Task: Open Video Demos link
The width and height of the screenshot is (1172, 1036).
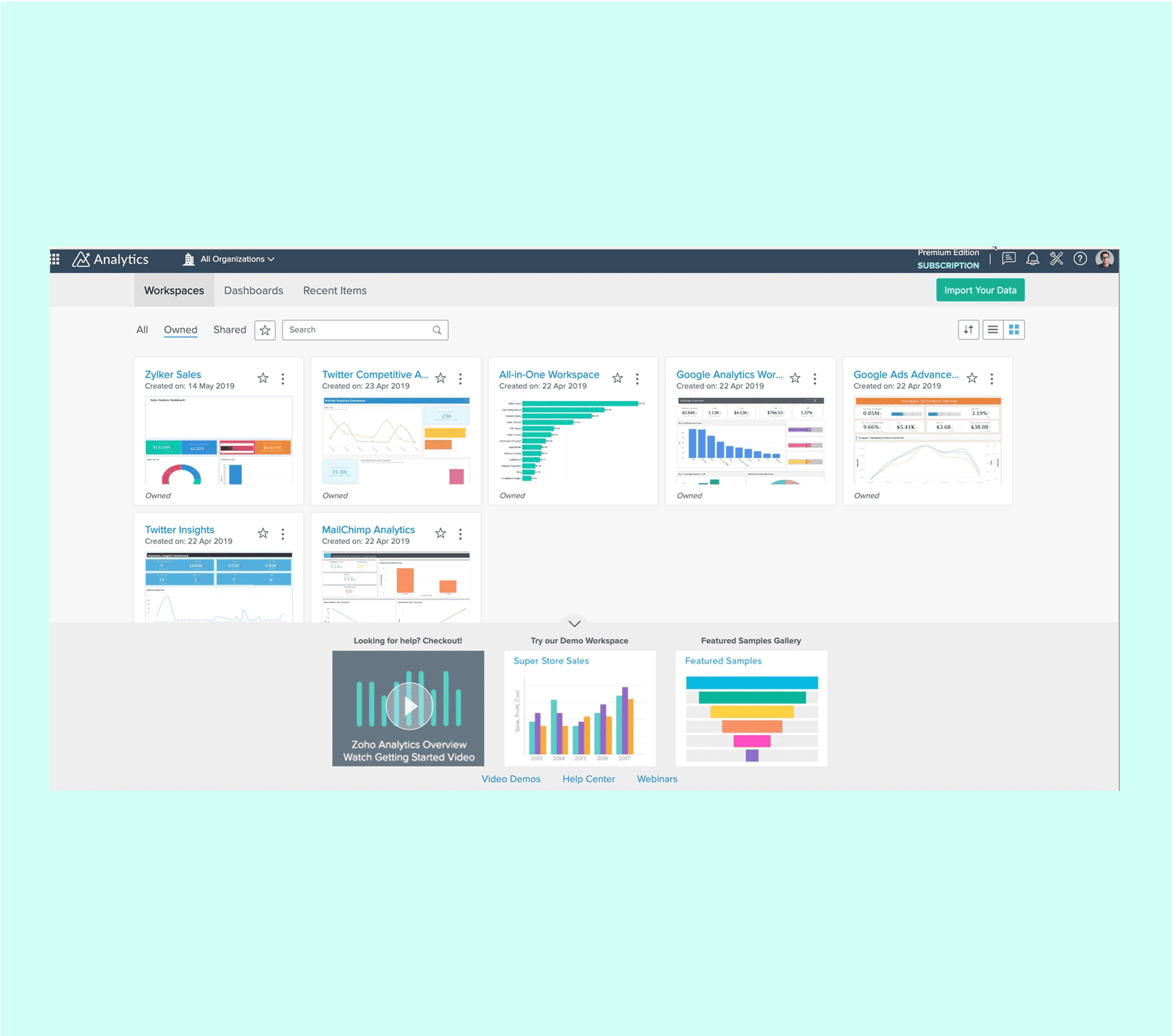Action: pos(510,779)
